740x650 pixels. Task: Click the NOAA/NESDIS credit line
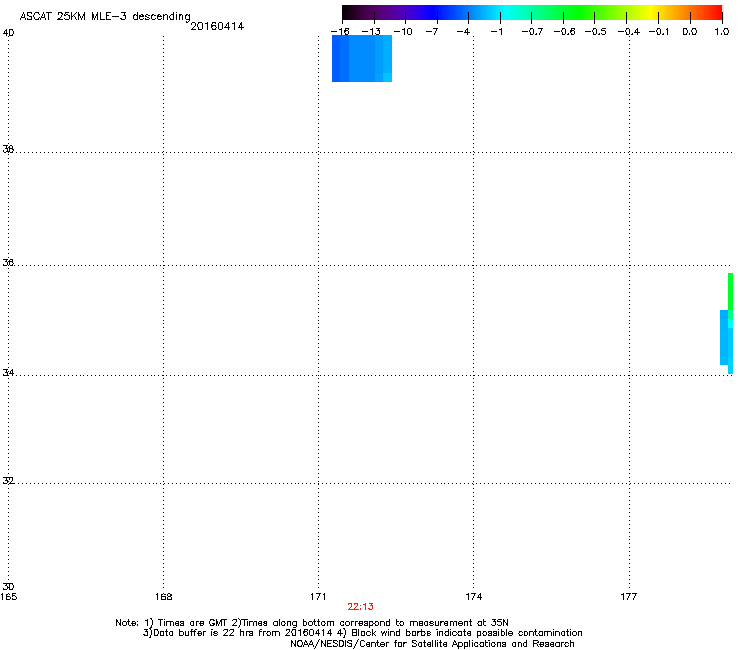[x=432, y=644]
